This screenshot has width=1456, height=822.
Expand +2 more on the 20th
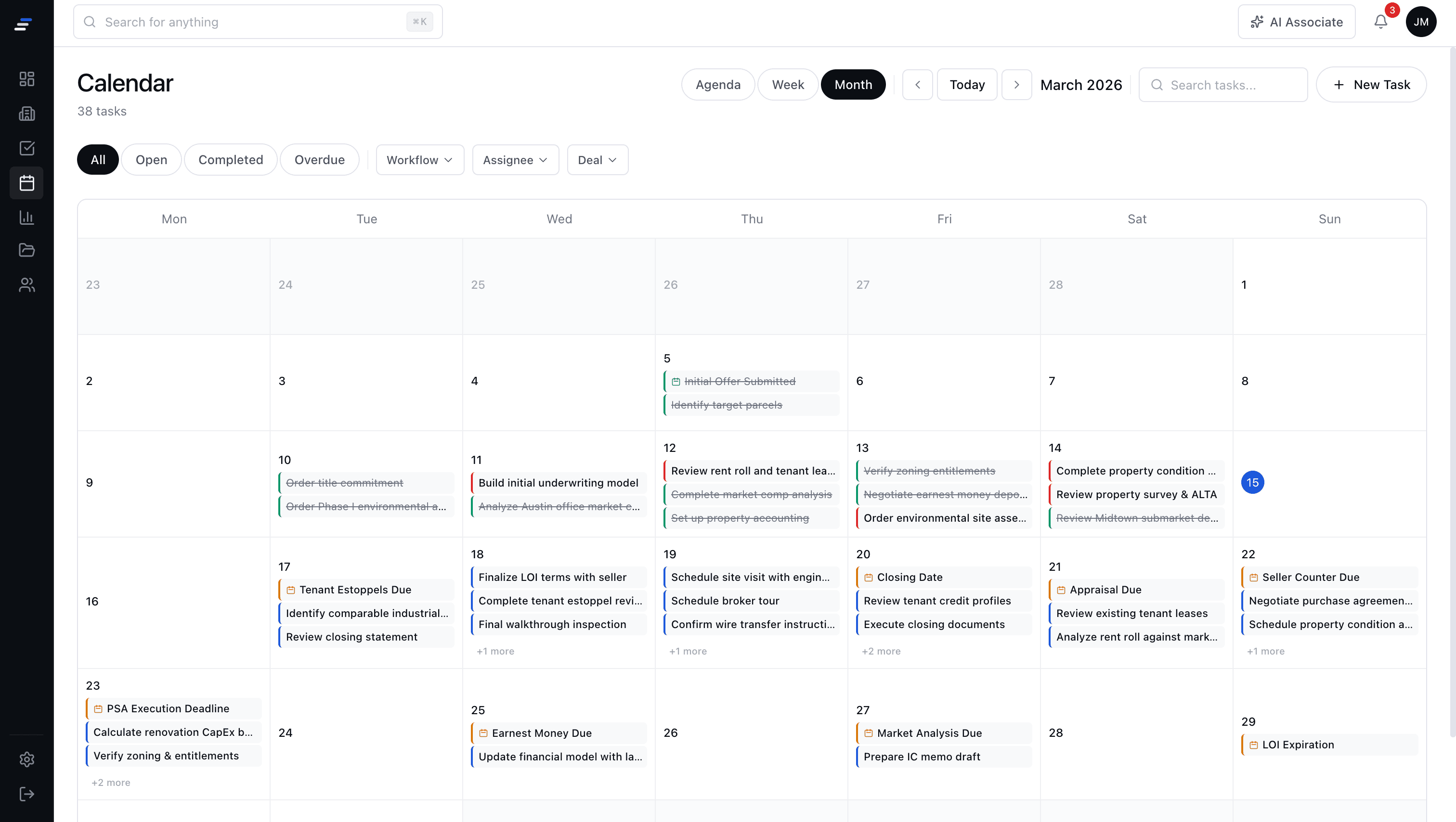click(881, 651)
